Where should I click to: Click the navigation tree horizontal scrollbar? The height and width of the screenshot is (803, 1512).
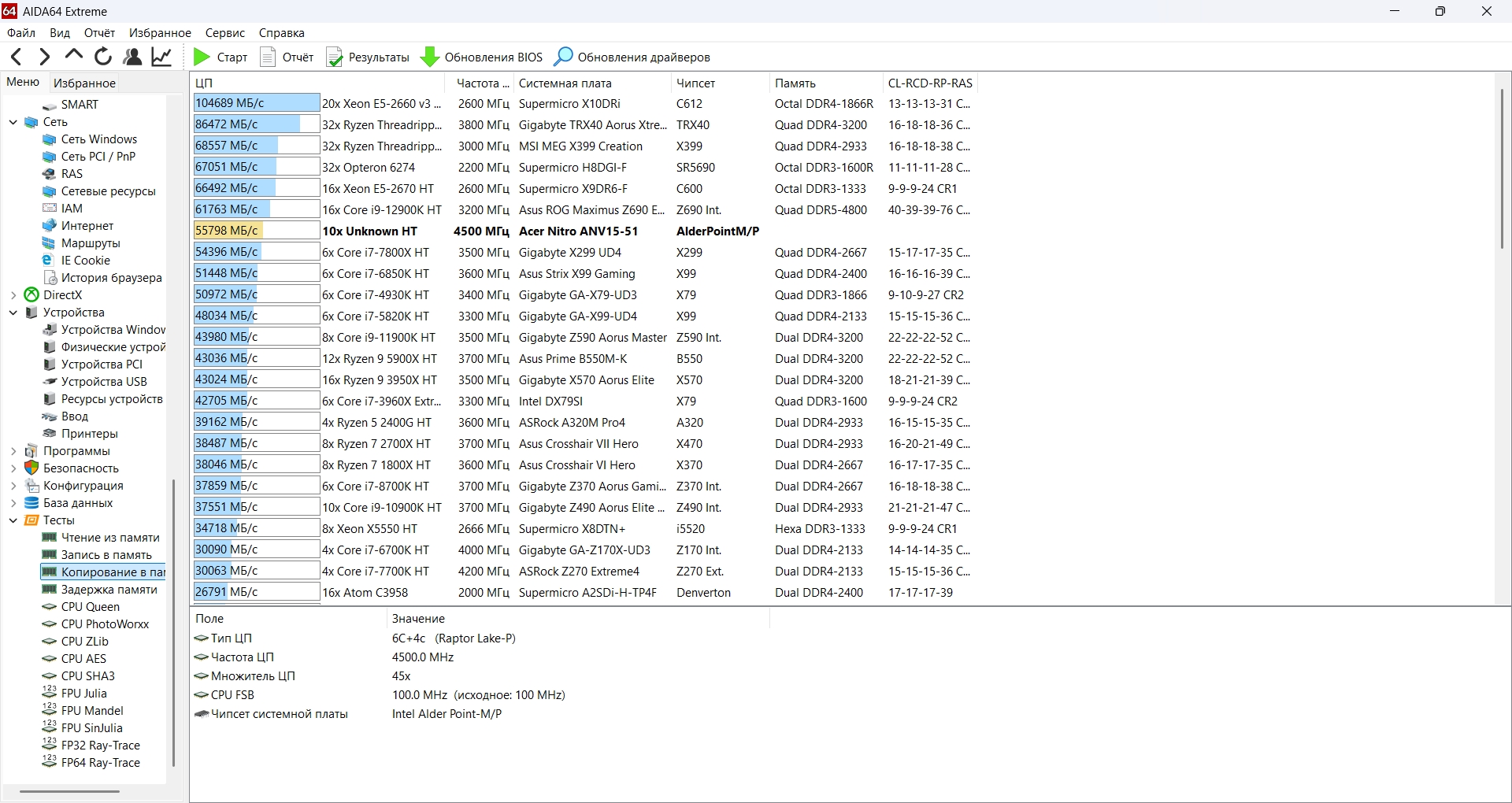69,791
